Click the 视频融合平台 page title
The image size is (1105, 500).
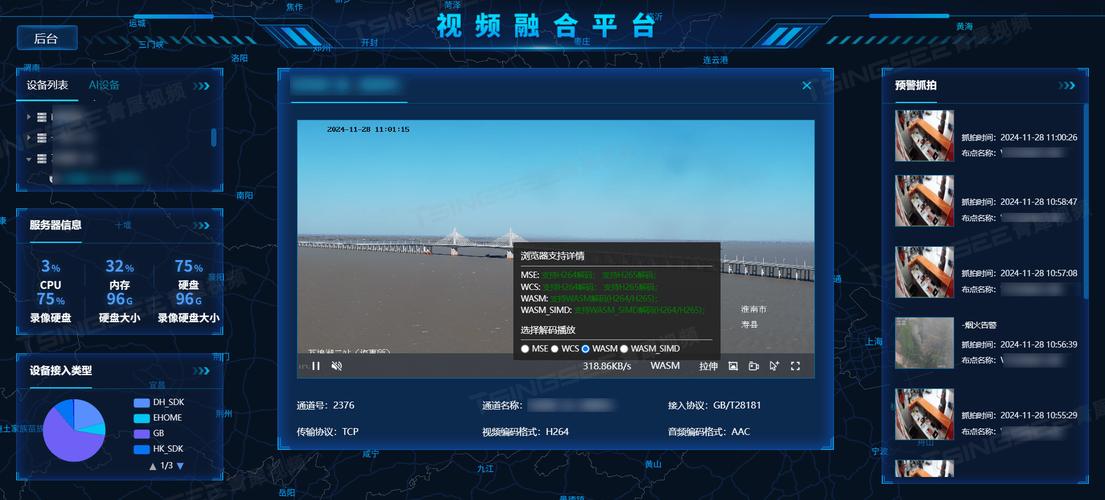click(545, 26)
